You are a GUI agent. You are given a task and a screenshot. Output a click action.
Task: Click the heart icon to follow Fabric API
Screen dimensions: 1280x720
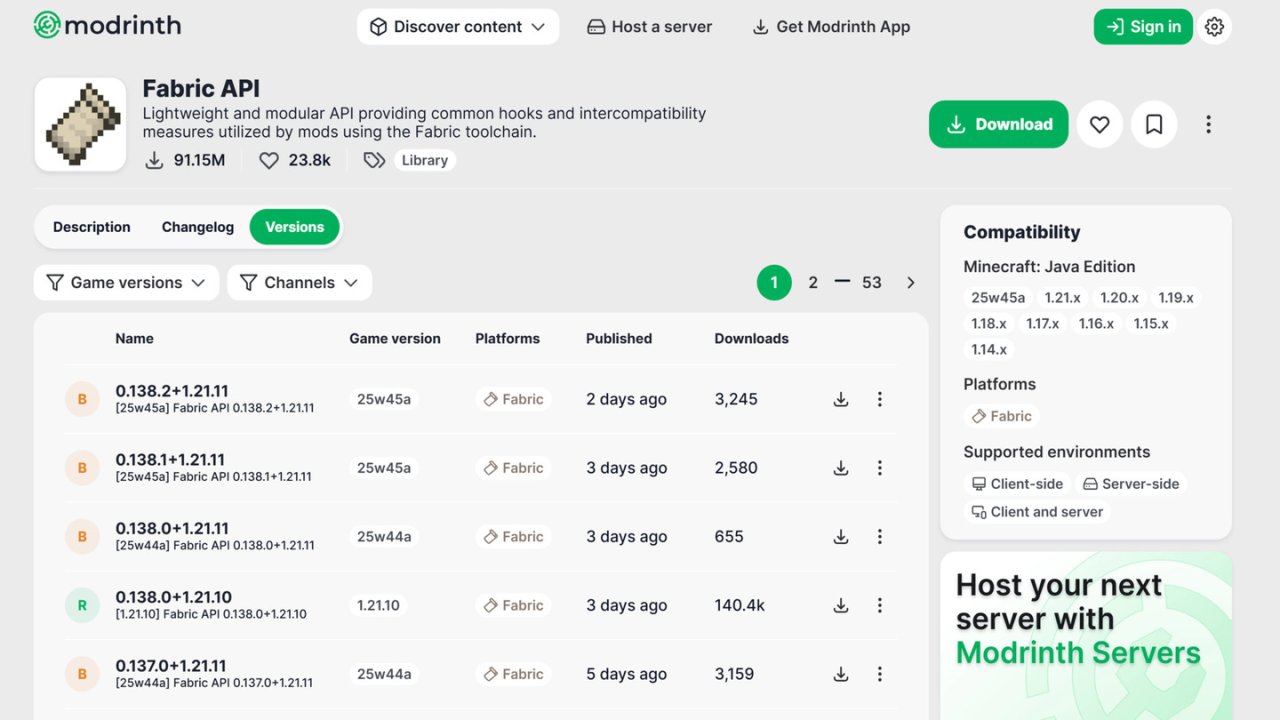point(1099,124)
